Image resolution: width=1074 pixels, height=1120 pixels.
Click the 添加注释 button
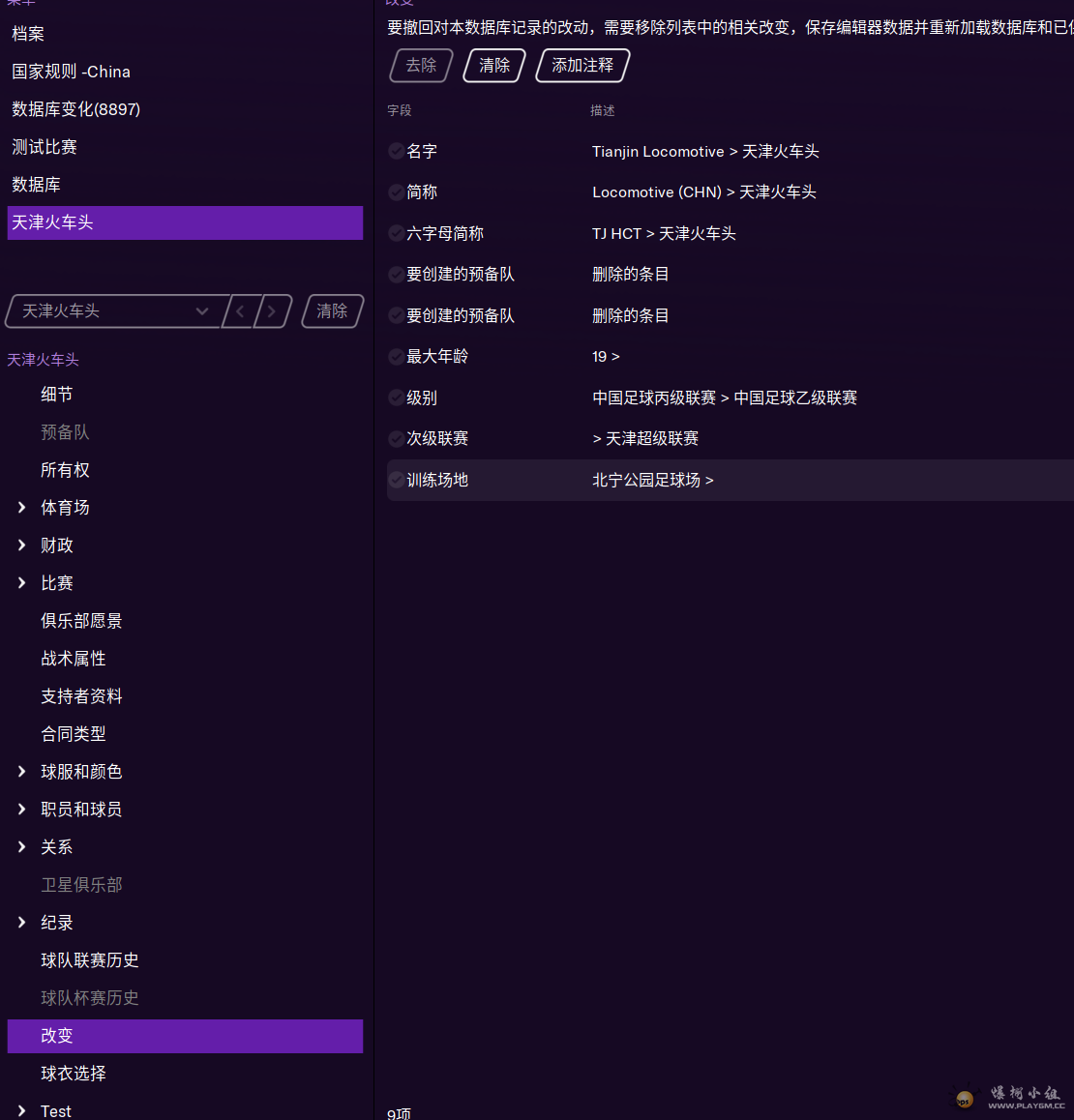click(x=582, y=66)
